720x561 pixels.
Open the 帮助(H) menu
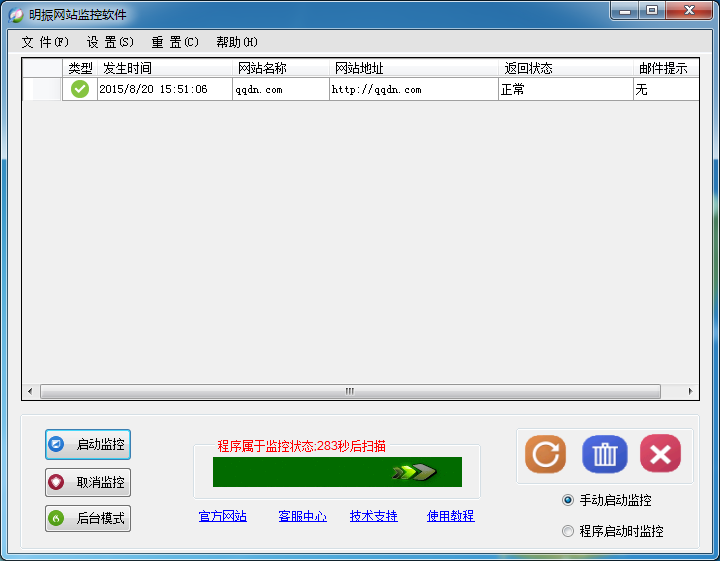(237, 42)
